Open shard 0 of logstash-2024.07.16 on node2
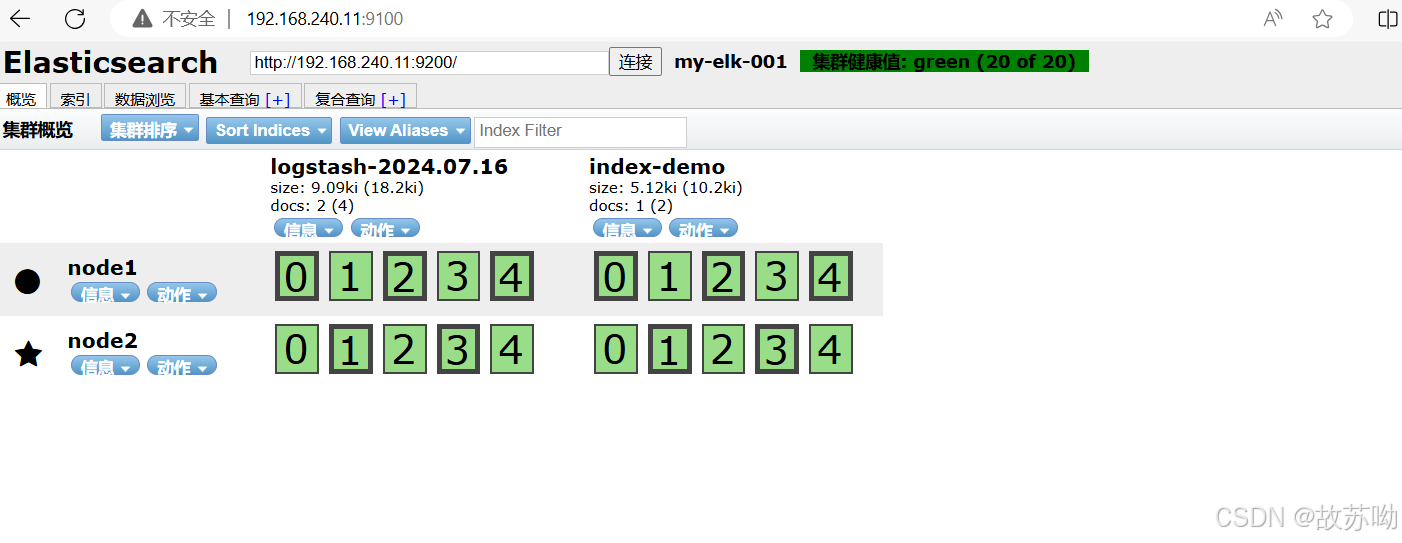 point(296,349)
